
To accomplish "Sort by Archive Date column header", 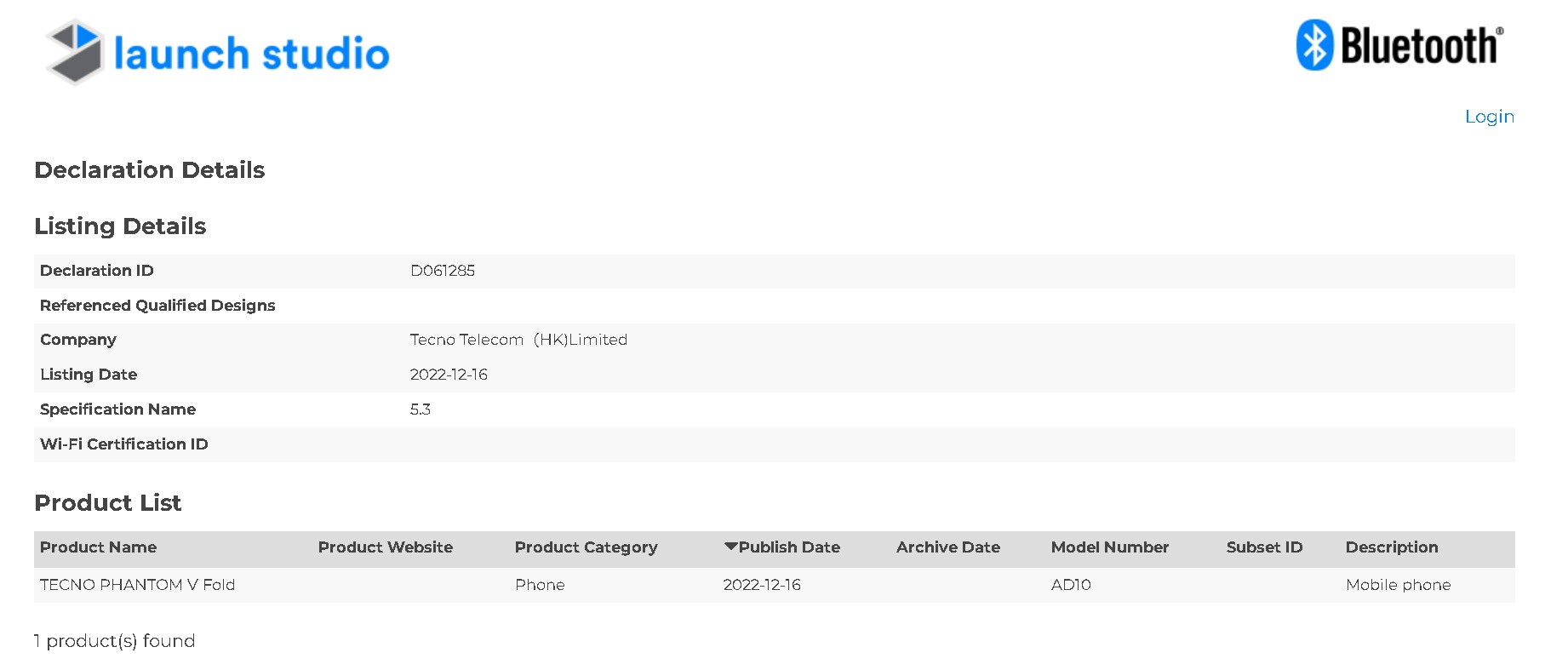I will pos(947,547).
